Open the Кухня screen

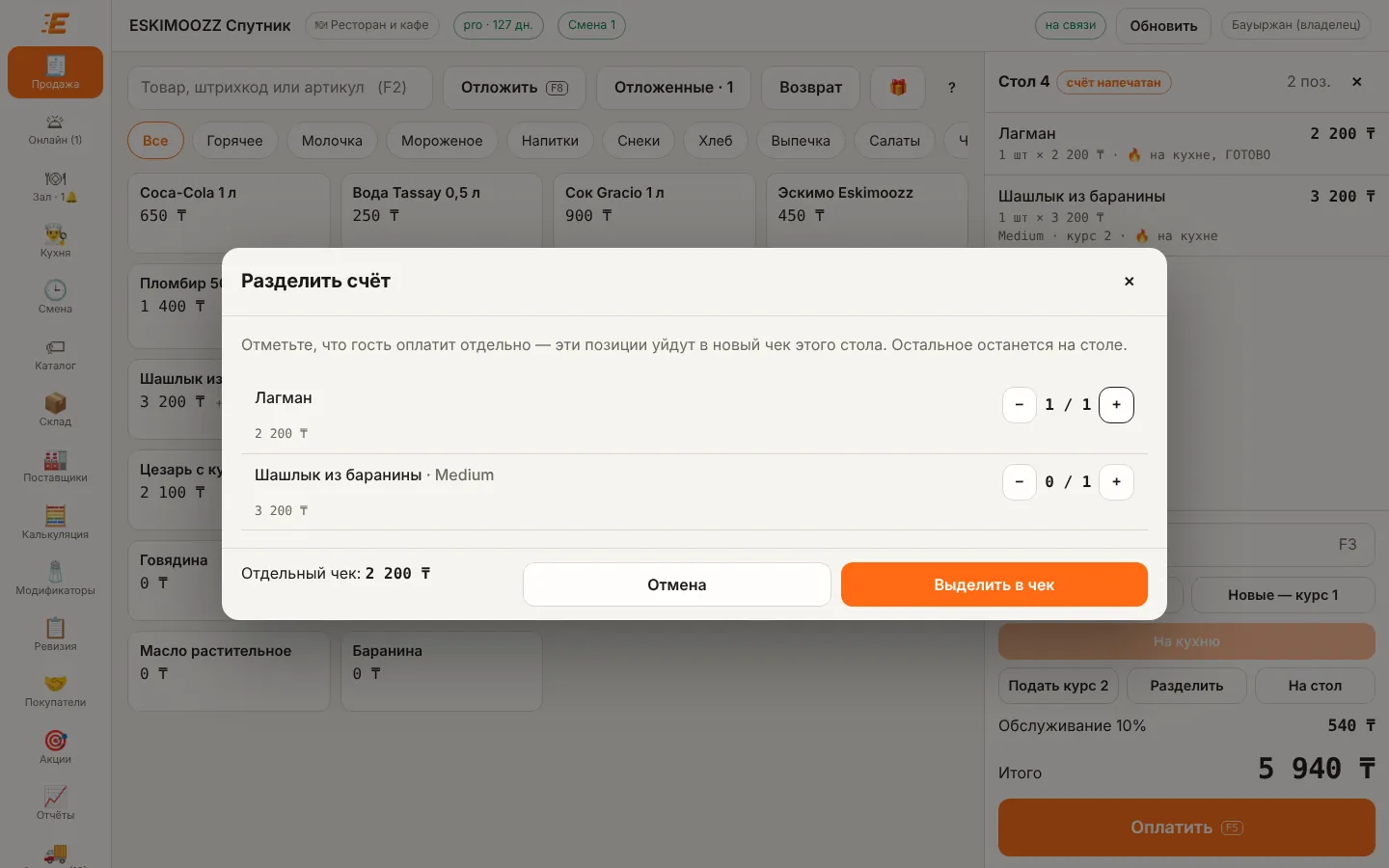point(55,241)
